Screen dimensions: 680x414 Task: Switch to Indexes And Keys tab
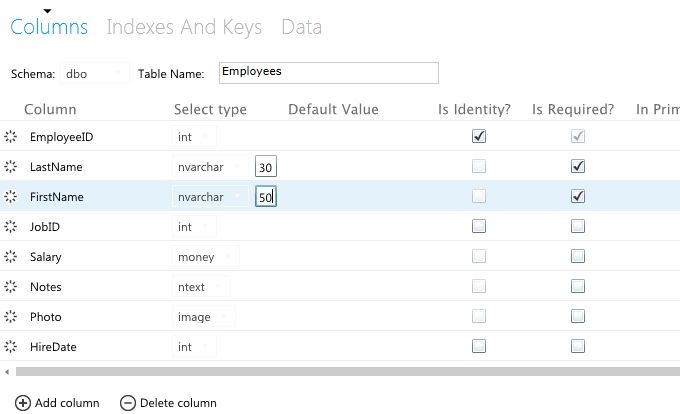[x=184, y=27]
